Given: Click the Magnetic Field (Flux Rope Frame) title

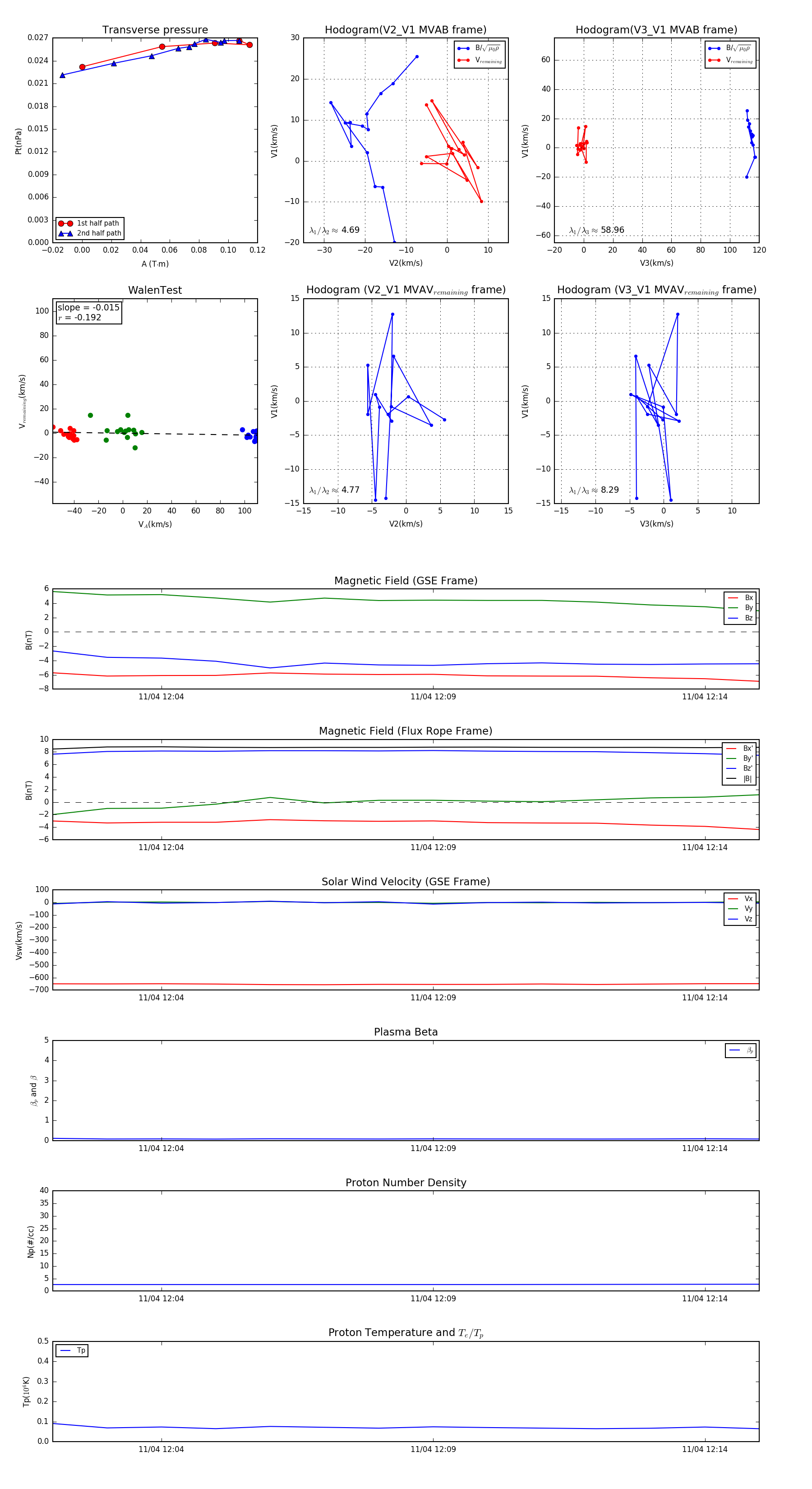Looking at the screenshot, I should (x=406, y=731).
